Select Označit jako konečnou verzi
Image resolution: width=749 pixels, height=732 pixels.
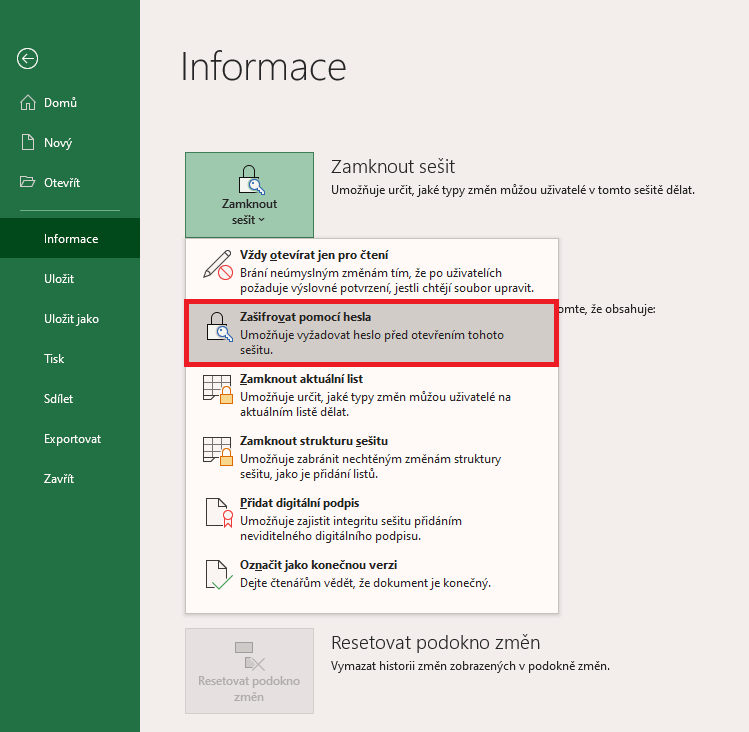[x=372, y=574]
